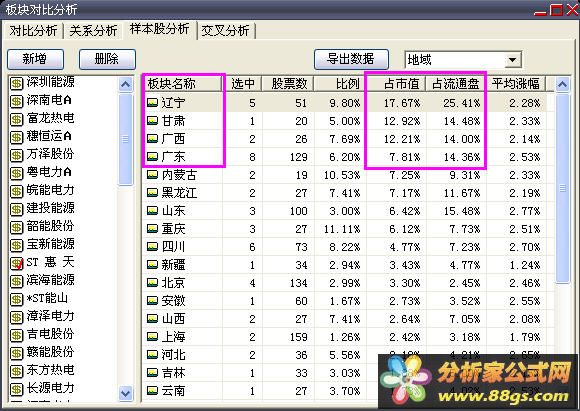580x411 pixels.
Task: Click the 17.67% market value cell
Action: pos(402,103)
